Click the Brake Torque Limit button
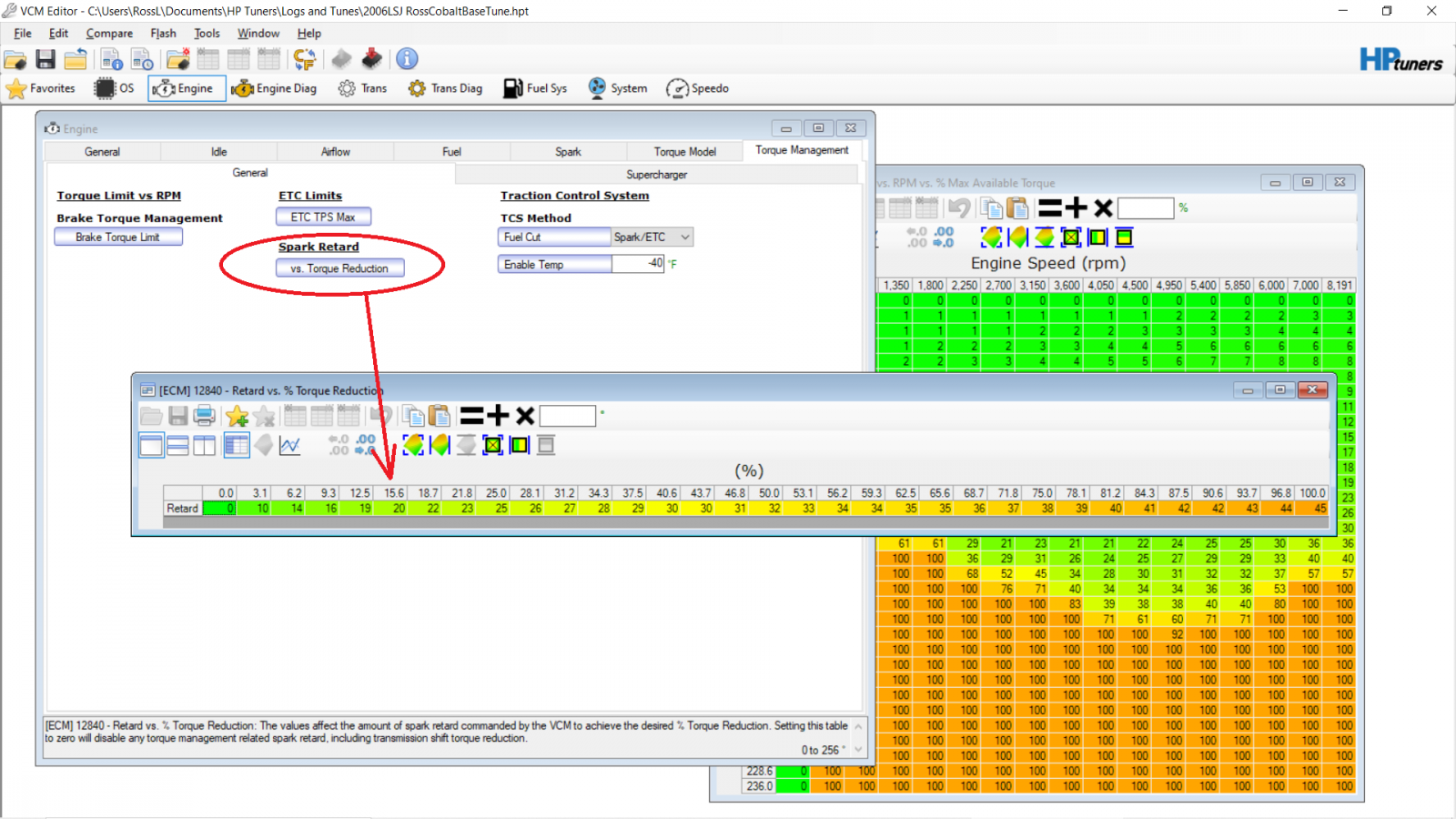The width and height of the screenshot is (1456, 819). click(117, 237)
